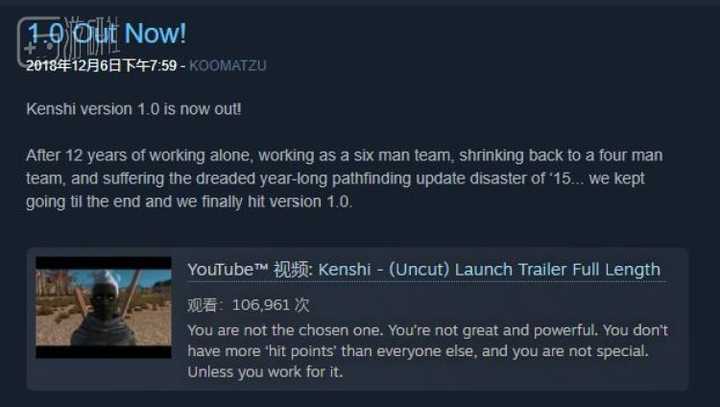The width and height of the screenshot is (720, 407).
Task: Open KOOMATZU's author profile link
Action: point(228,66)
